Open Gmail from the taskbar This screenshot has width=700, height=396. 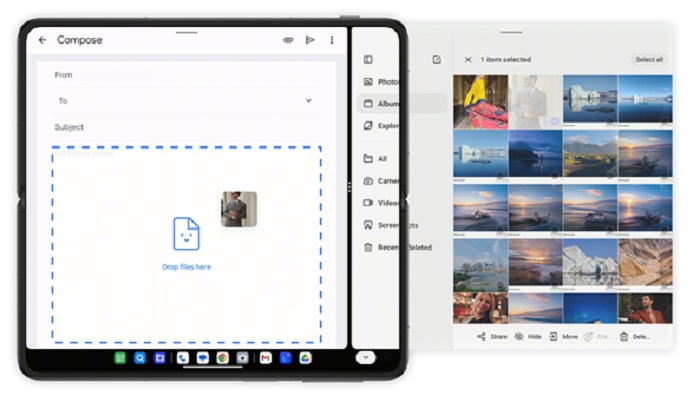coord(266,358)
